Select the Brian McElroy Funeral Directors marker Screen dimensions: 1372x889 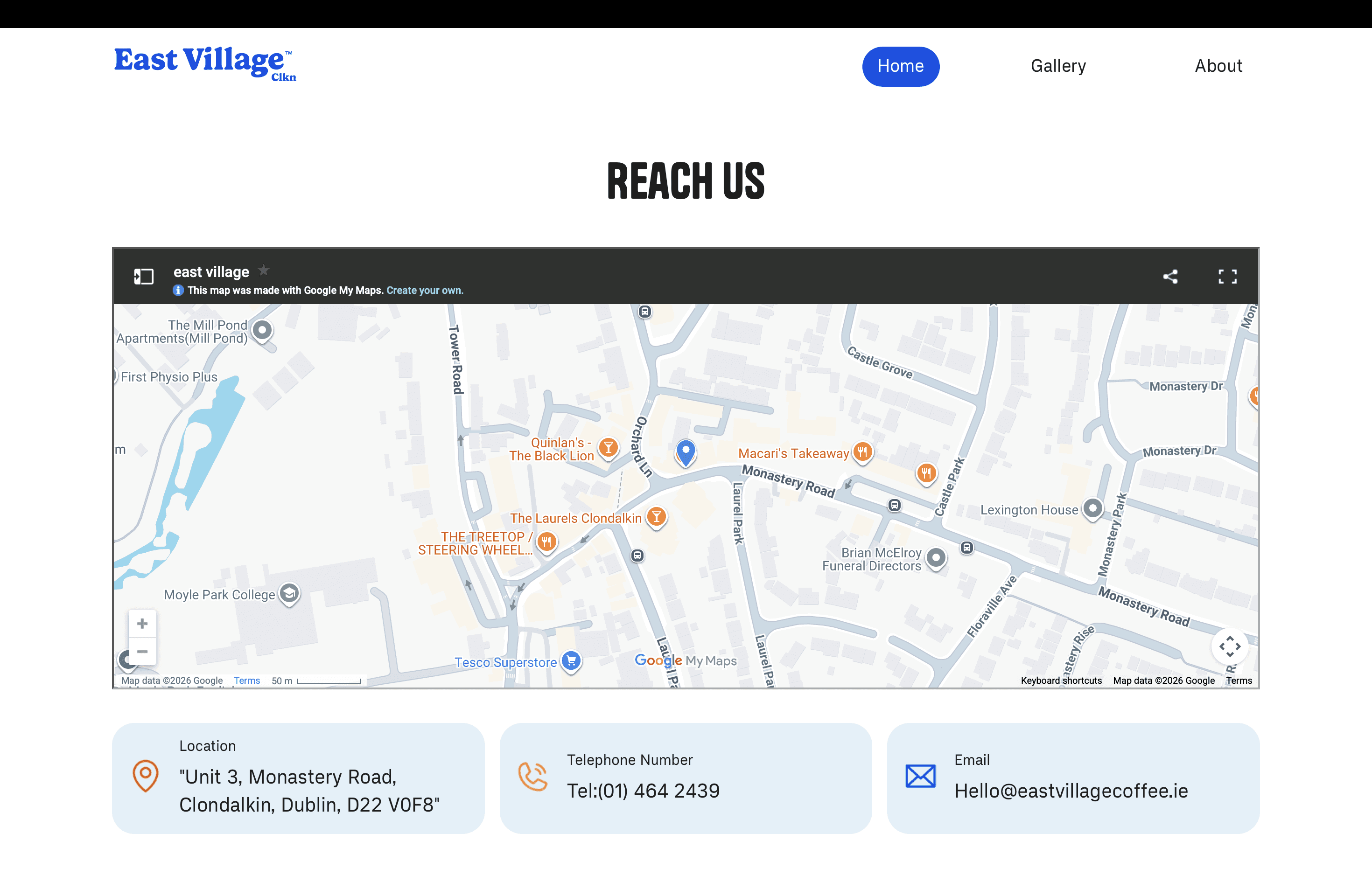point(936,558)
